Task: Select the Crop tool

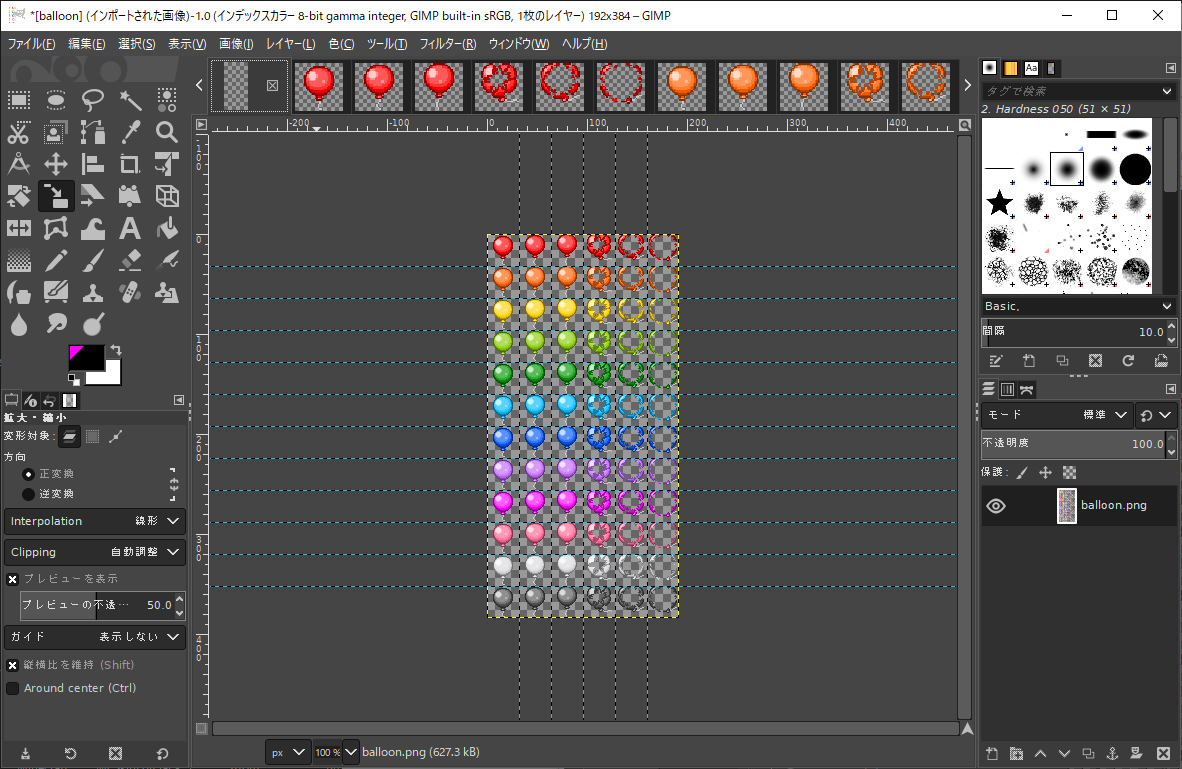Action: pyautogui.click(x=130, y=164)
